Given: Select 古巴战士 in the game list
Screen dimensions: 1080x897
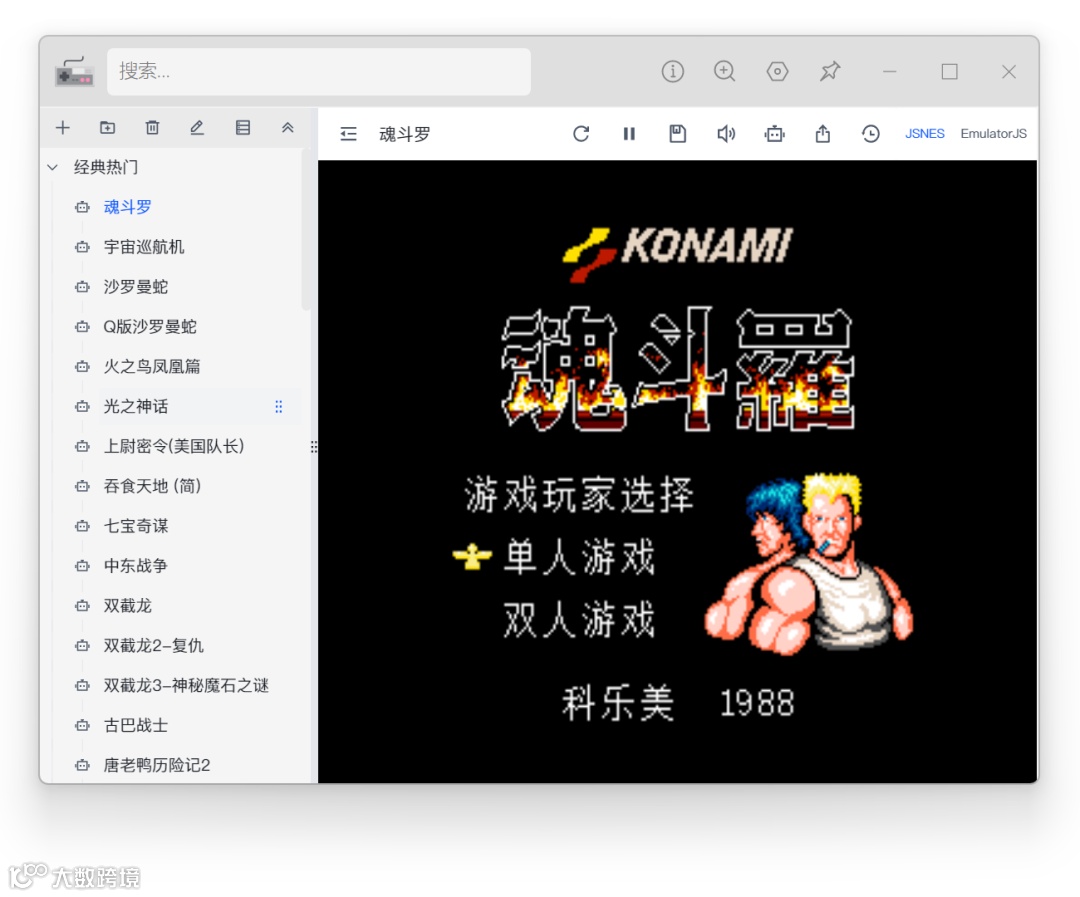Looking at the screenshot, I should pos(136,725).
